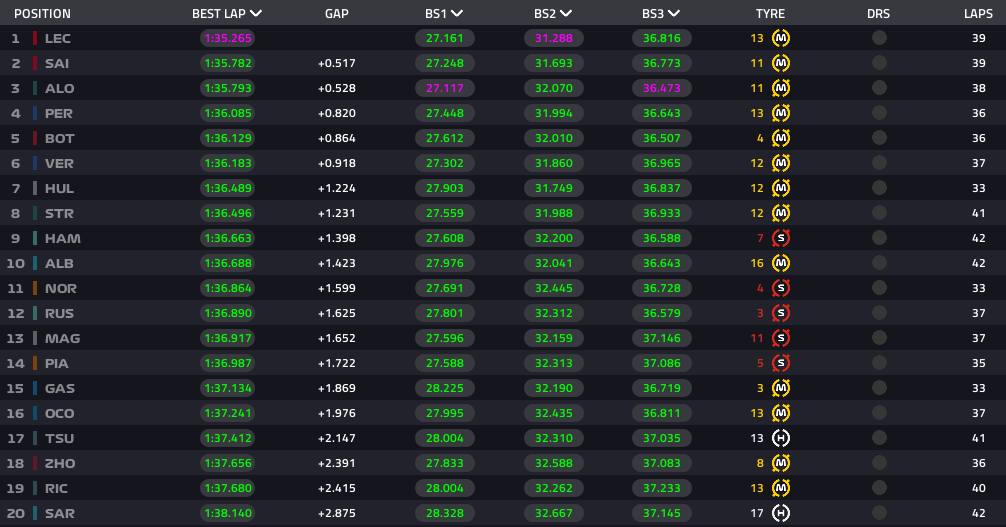Screen dimensions: 1006x527
Task: Click LEC's DRS indicator dot
Action: [x=879, y=38]
